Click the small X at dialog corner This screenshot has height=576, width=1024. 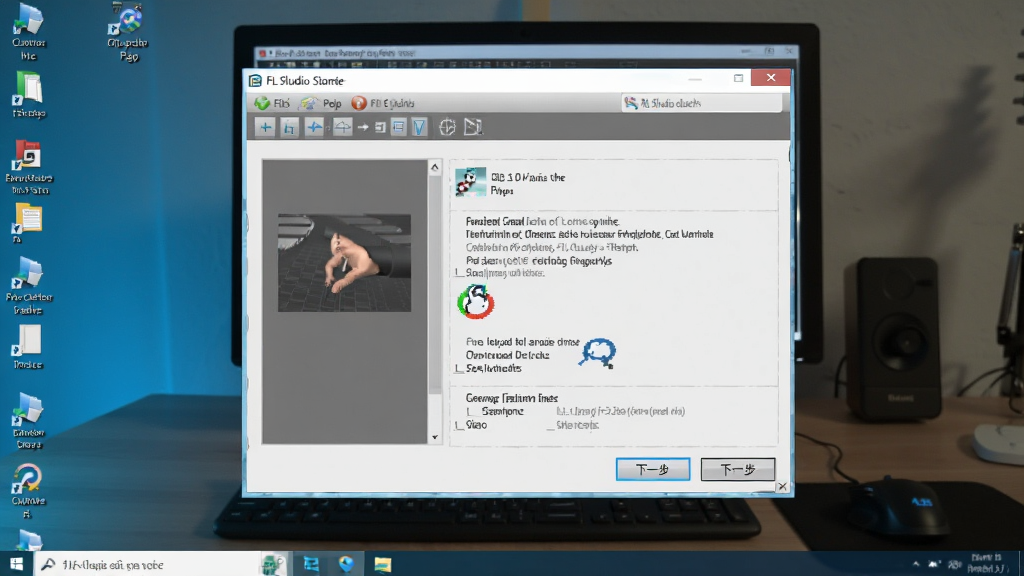click(x=782, y=487)
